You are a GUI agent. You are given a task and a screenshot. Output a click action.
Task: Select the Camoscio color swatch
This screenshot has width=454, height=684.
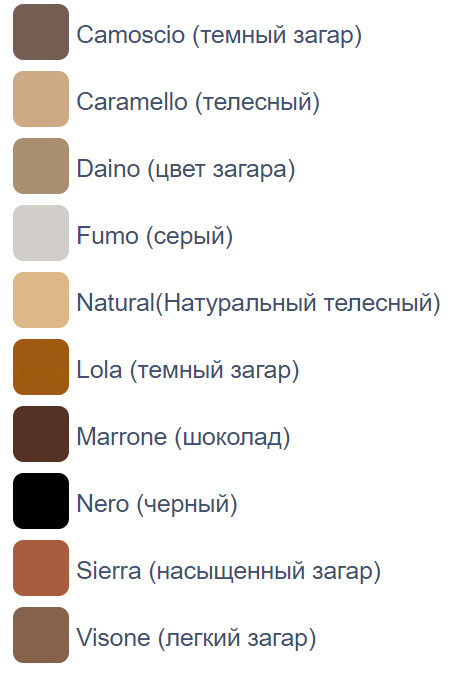41,32
